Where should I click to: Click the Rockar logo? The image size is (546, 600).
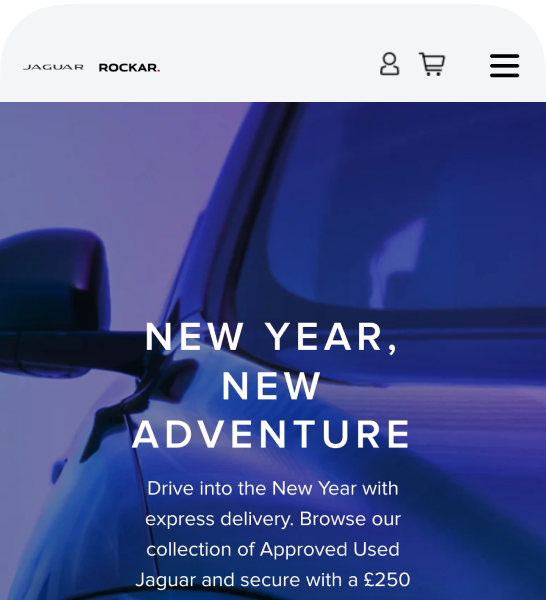[129, 68]
